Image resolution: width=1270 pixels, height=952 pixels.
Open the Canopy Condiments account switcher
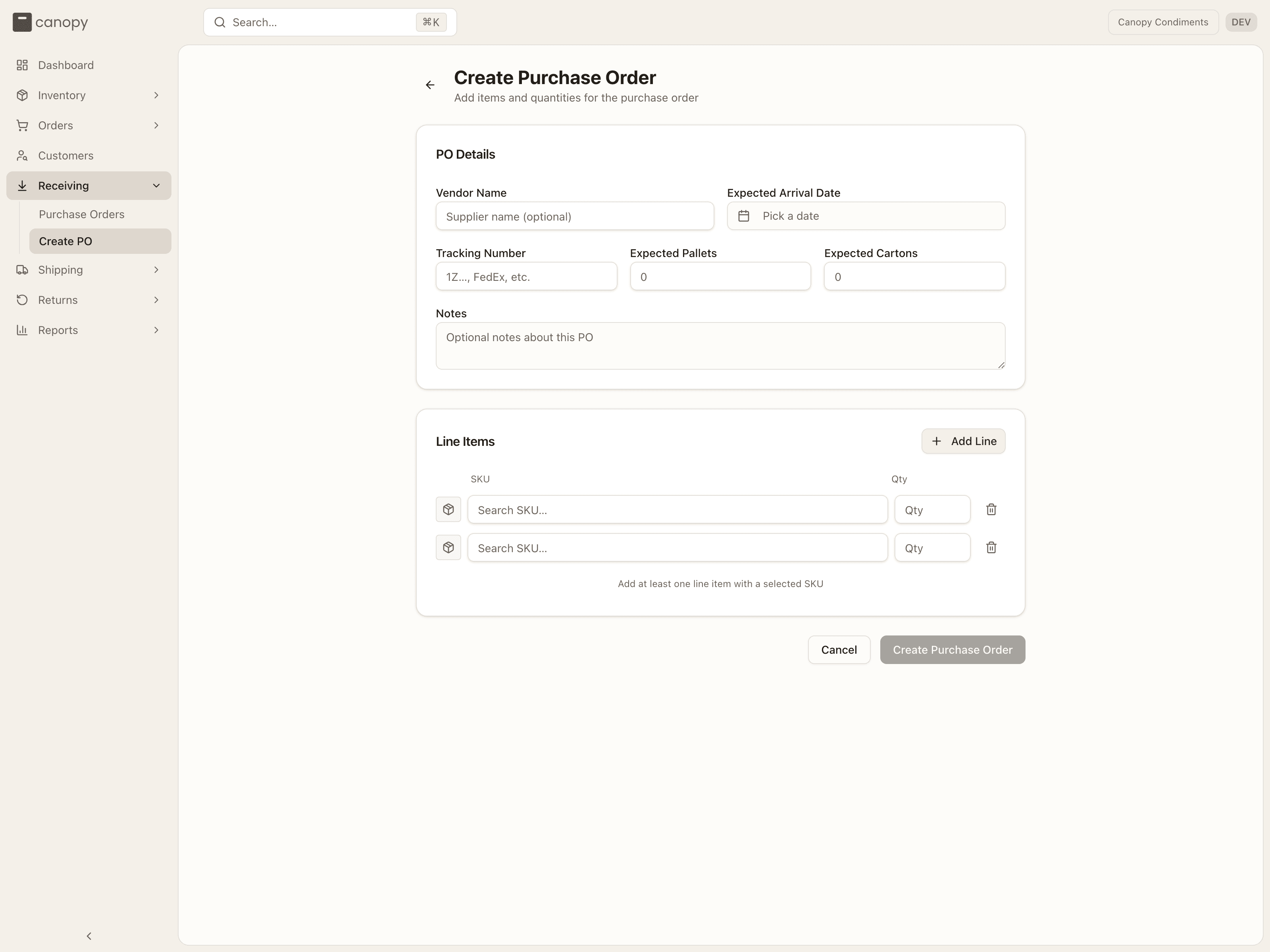1162,22
